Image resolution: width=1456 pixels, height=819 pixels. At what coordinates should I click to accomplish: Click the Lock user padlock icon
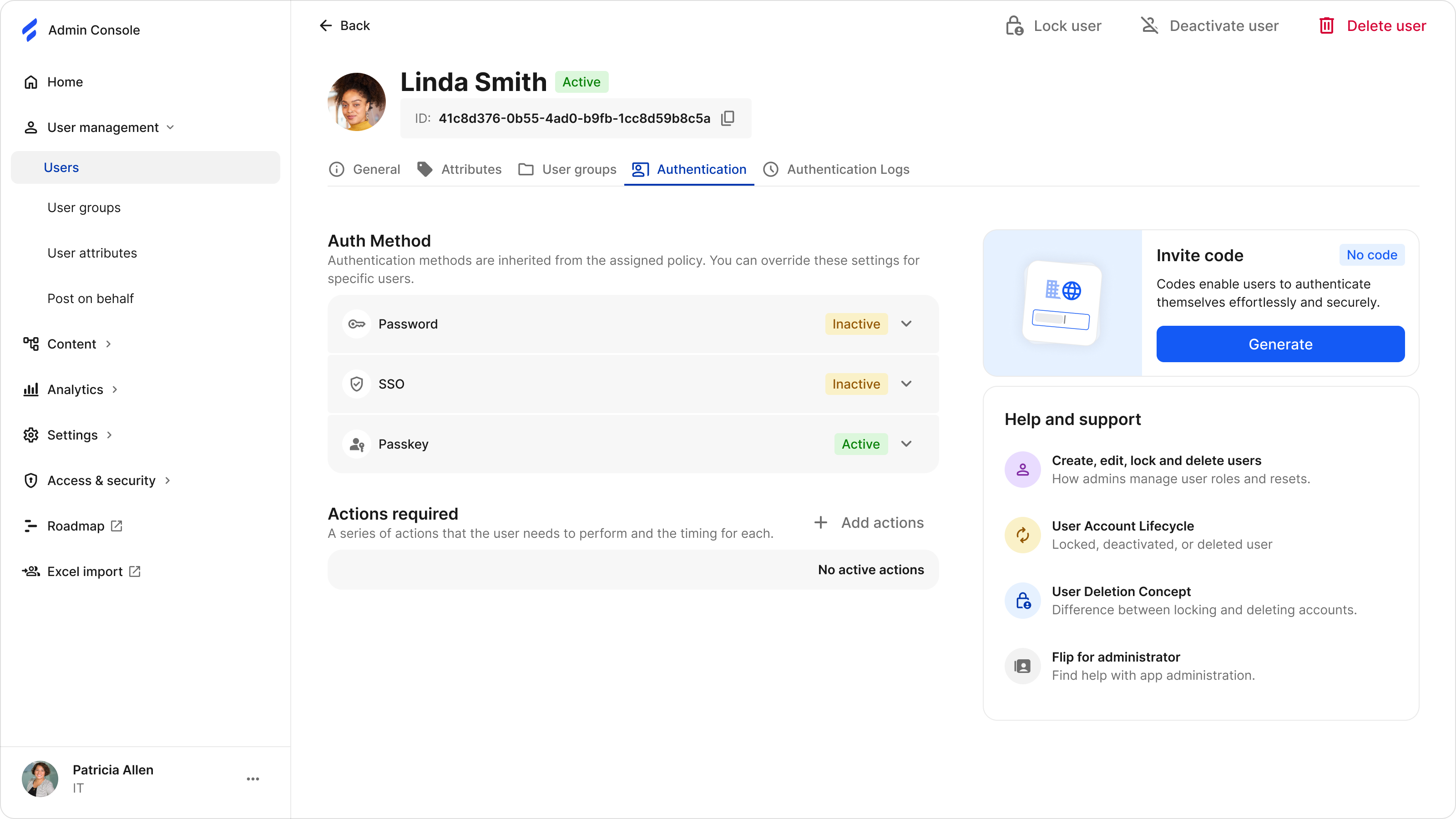click(1014, 25)
